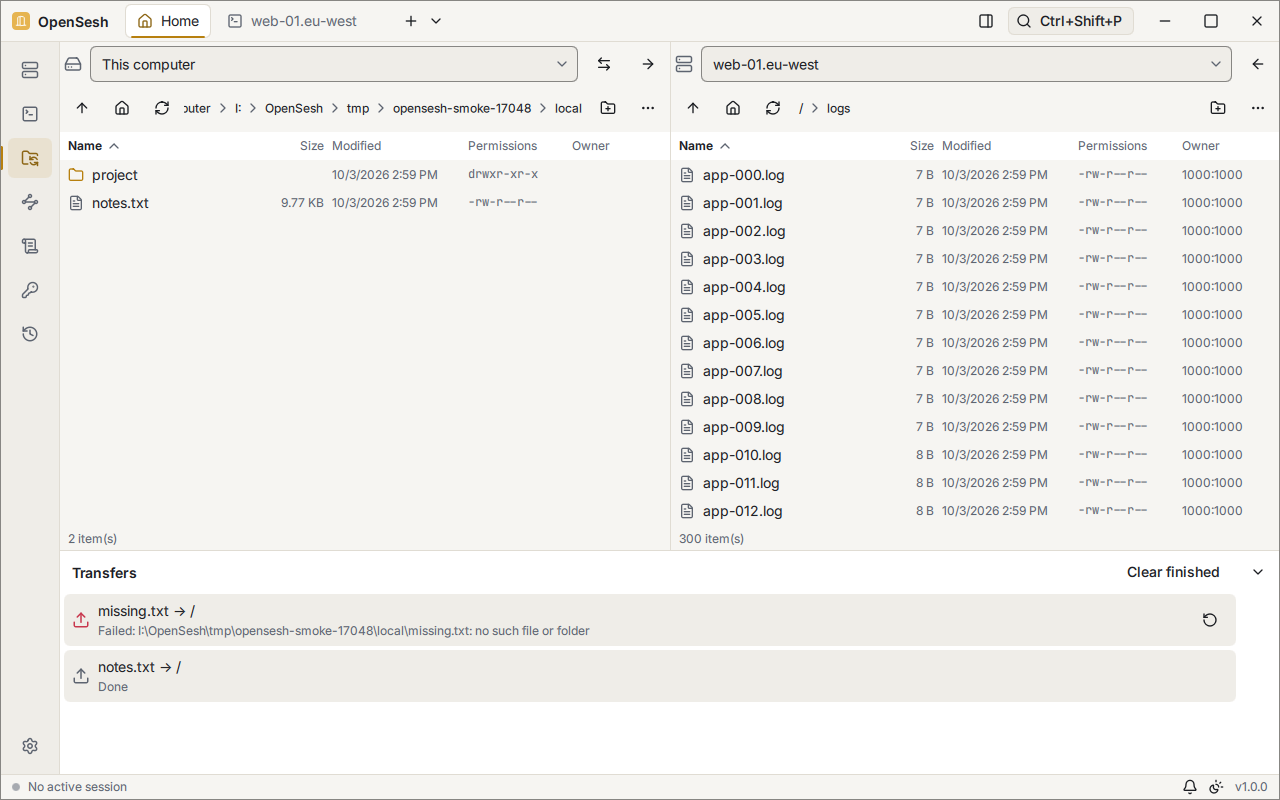1280x800 pixels.
Task: Click the transfer-to-local left arrow
Action: tap(1258, 64)
